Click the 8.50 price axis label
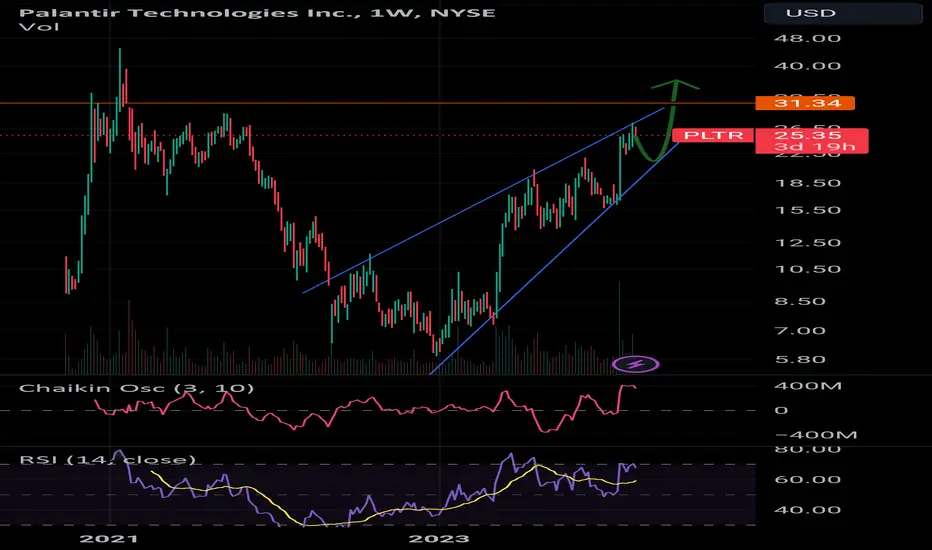 point(800,301)
